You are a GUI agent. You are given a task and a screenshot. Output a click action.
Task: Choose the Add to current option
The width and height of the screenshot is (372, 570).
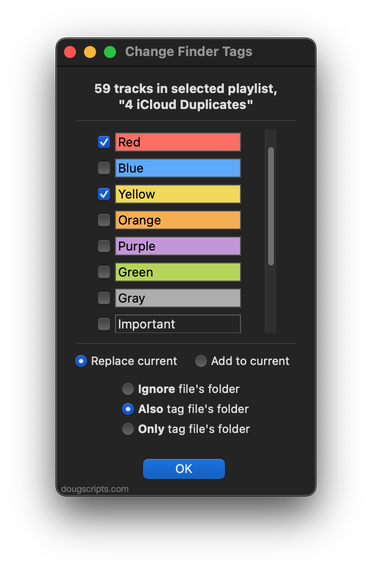click(x=201, y=361)
